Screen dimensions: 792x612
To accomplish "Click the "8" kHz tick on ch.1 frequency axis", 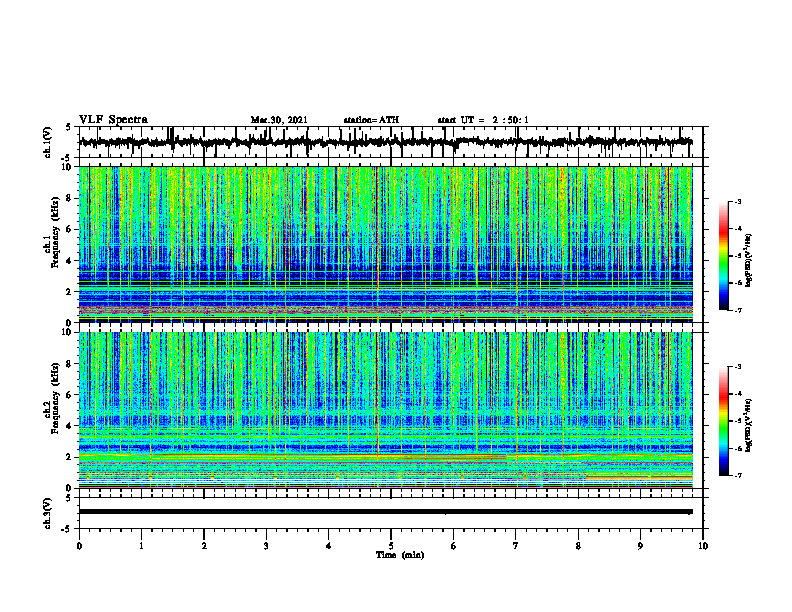I will coord(70,198).
